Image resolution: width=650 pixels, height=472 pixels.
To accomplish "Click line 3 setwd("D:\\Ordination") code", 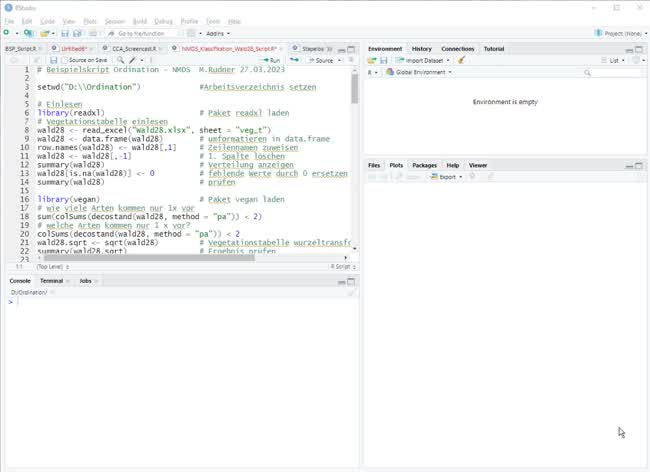I will [x=89, y=87].
